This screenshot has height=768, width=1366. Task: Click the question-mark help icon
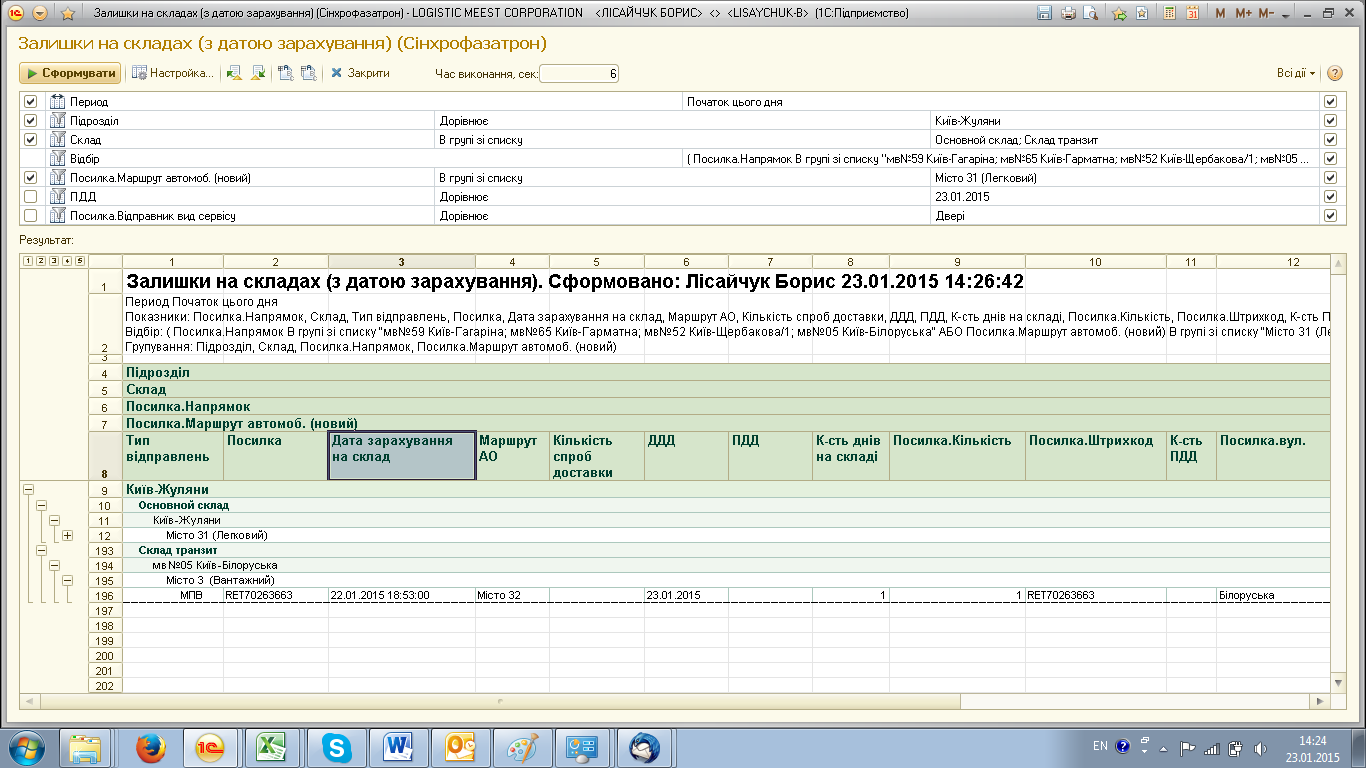pos(1335,73)
